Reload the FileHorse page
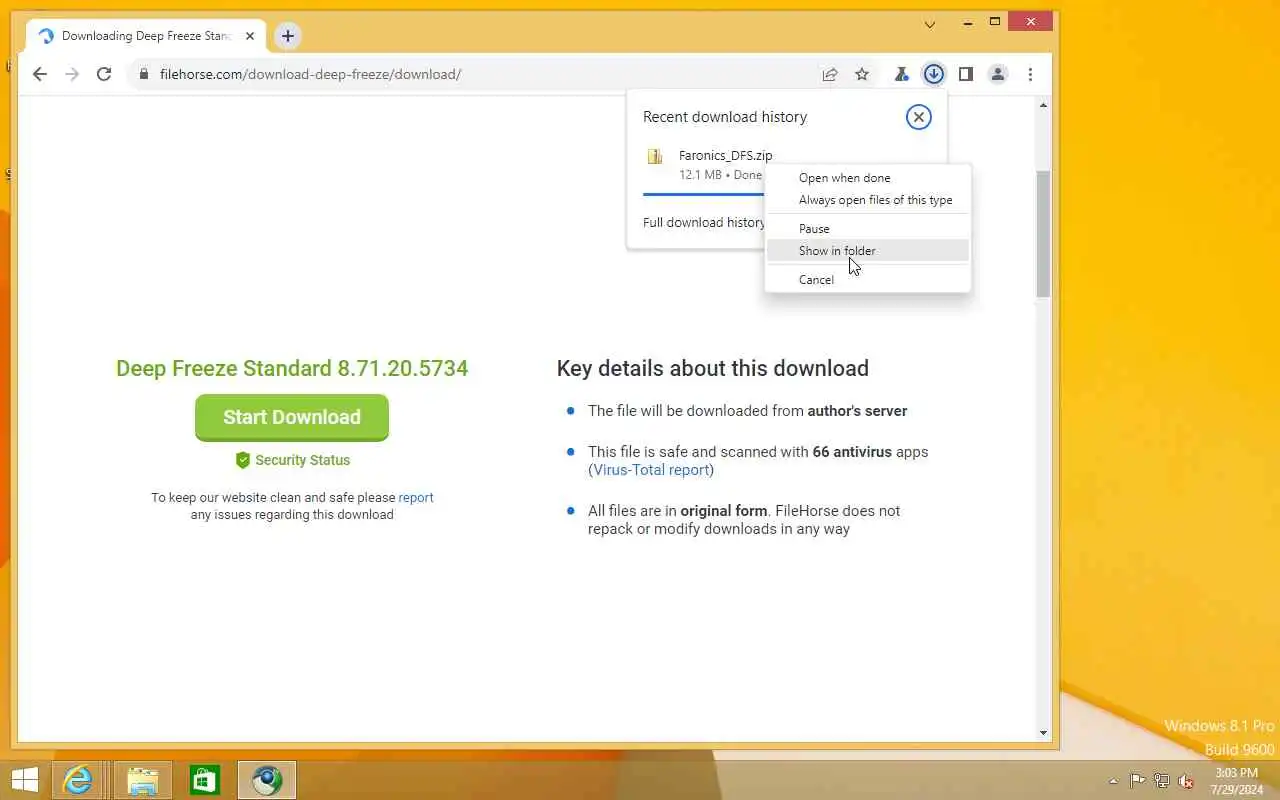Screen dimensions: 1280x800 [104, 74]
